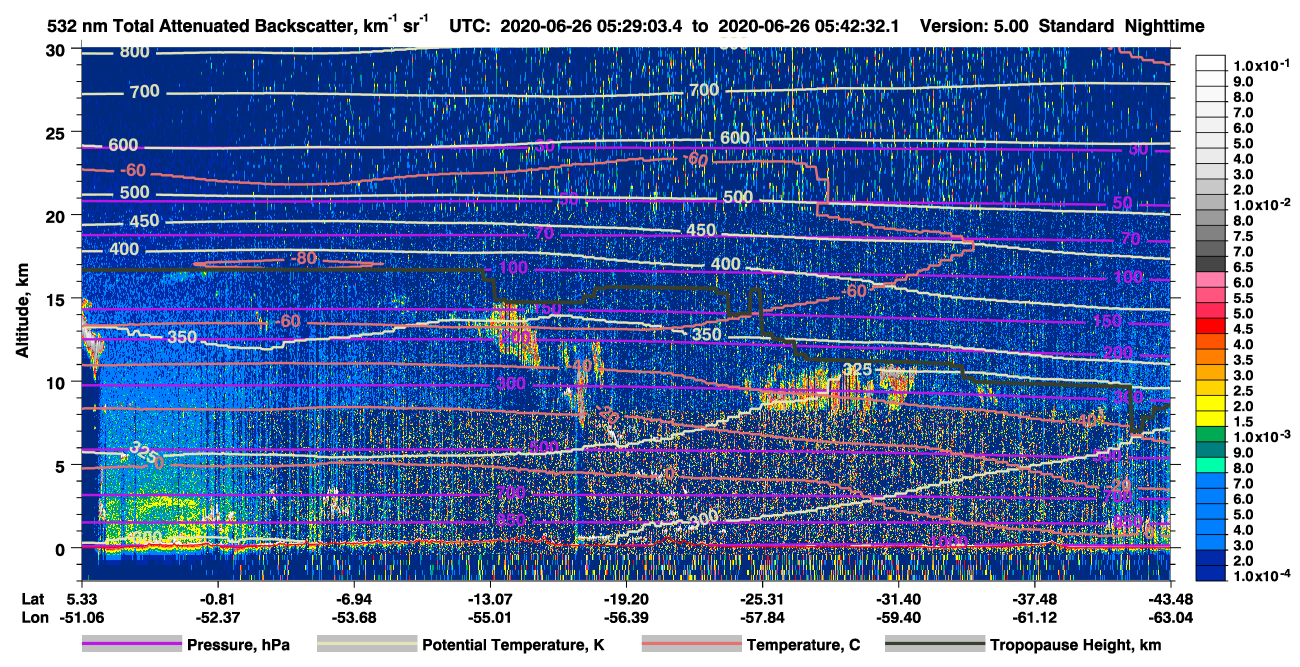The image size is (1300, 667).
Task: Select the 'Temperature, C' legend label
Action: pyautogui.click(x=803, y=646)
